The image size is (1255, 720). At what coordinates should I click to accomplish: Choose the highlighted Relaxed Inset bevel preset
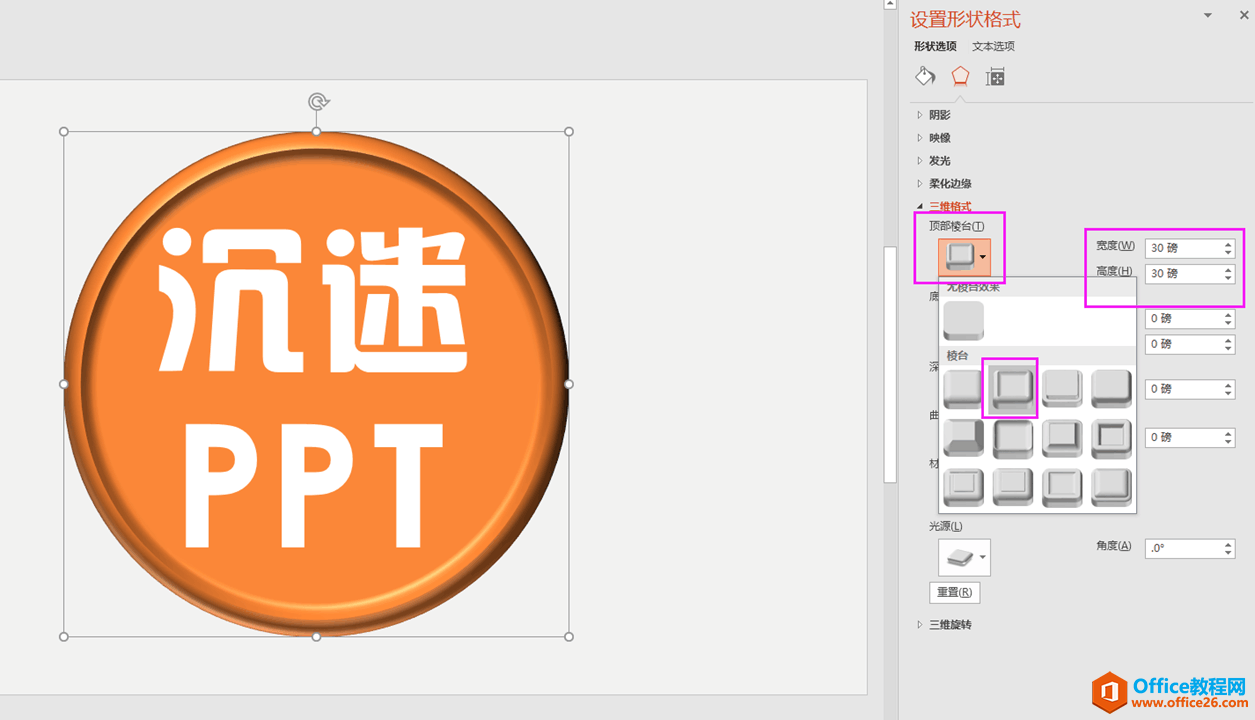(1012, 388)
